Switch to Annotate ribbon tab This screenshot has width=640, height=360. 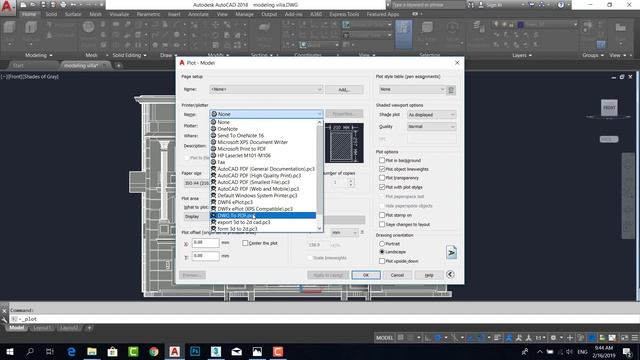198,14
